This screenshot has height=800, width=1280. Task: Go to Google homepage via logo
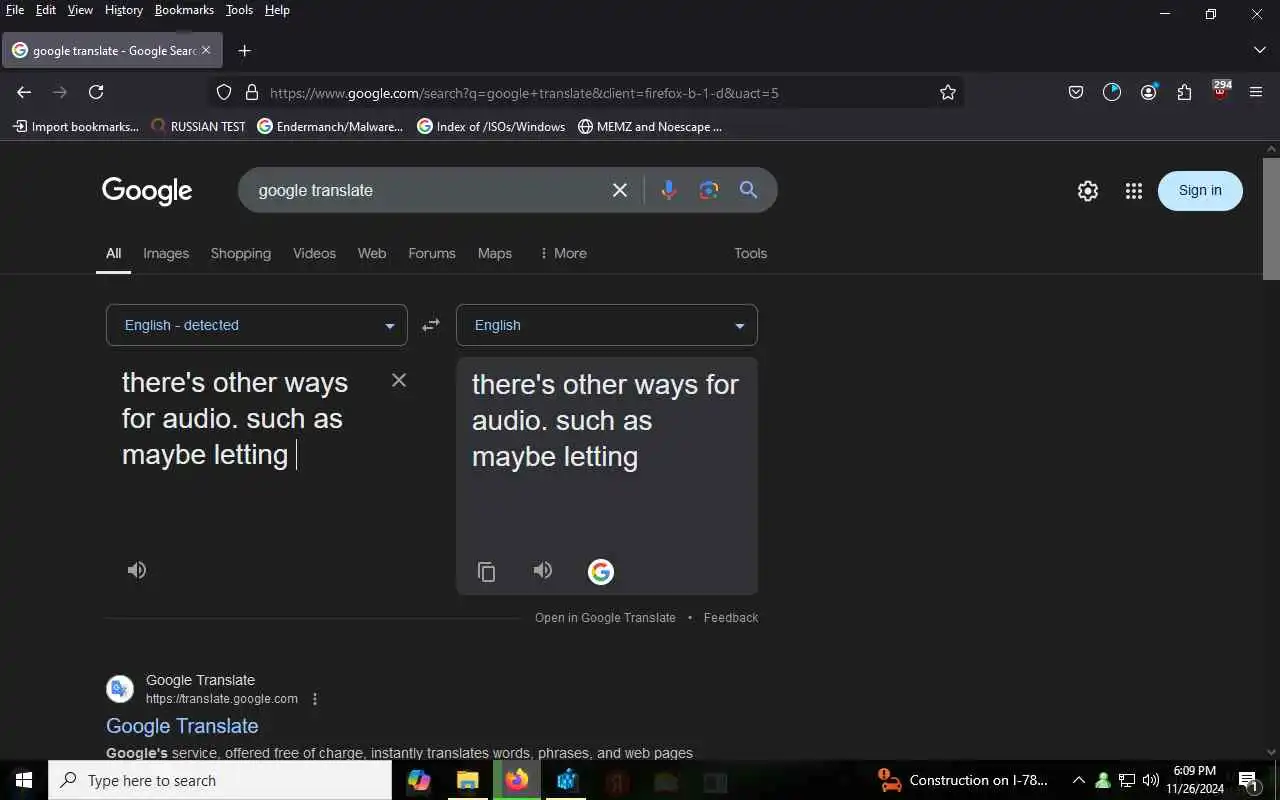(147, 191)
